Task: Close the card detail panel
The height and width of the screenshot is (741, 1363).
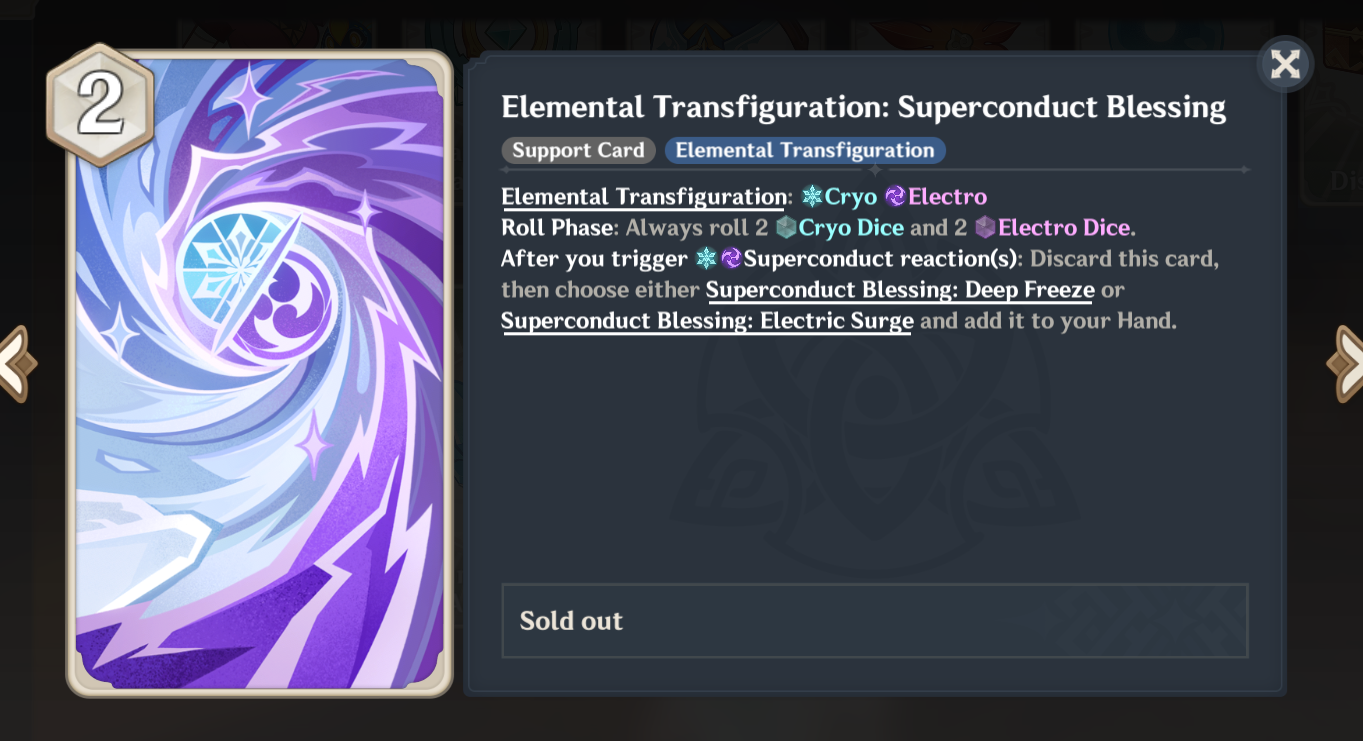Action: click(1285, 65)
